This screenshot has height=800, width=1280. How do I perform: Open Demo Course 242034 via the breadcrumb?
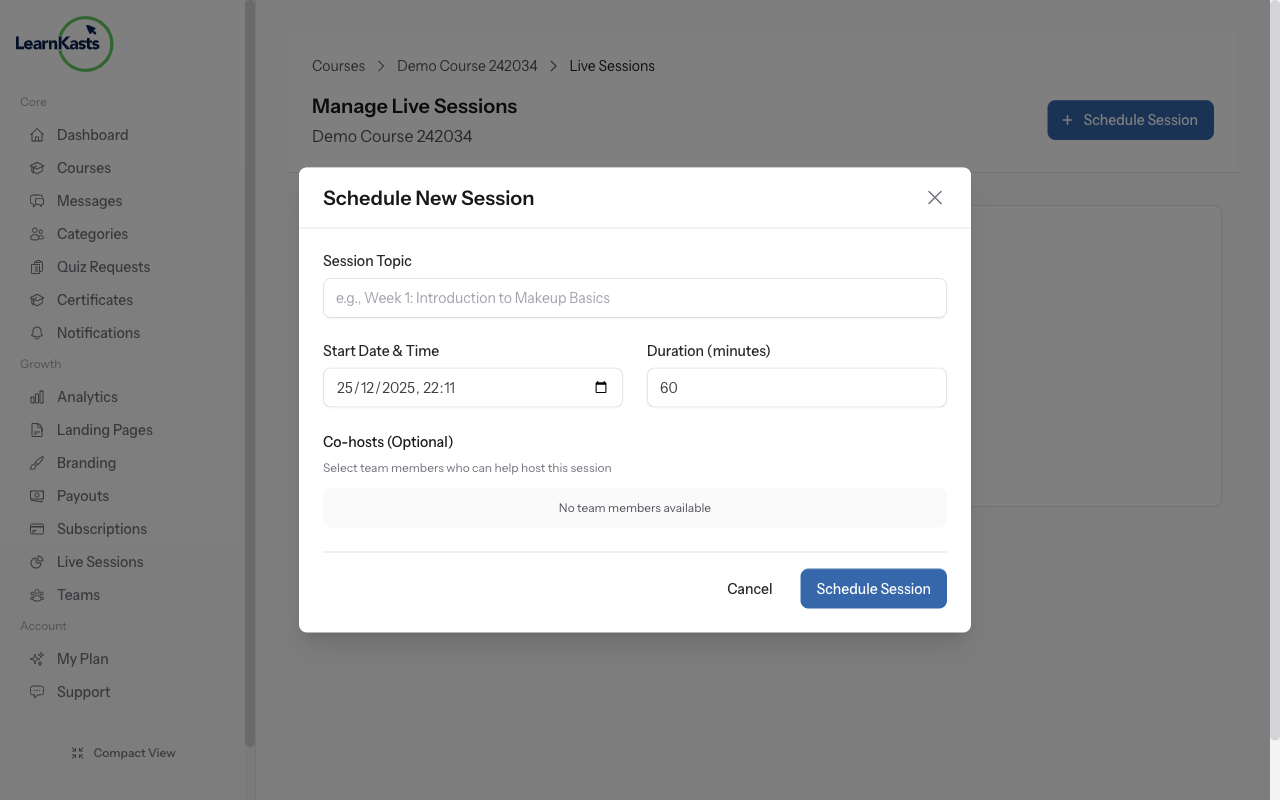click(x=467, y=65)
